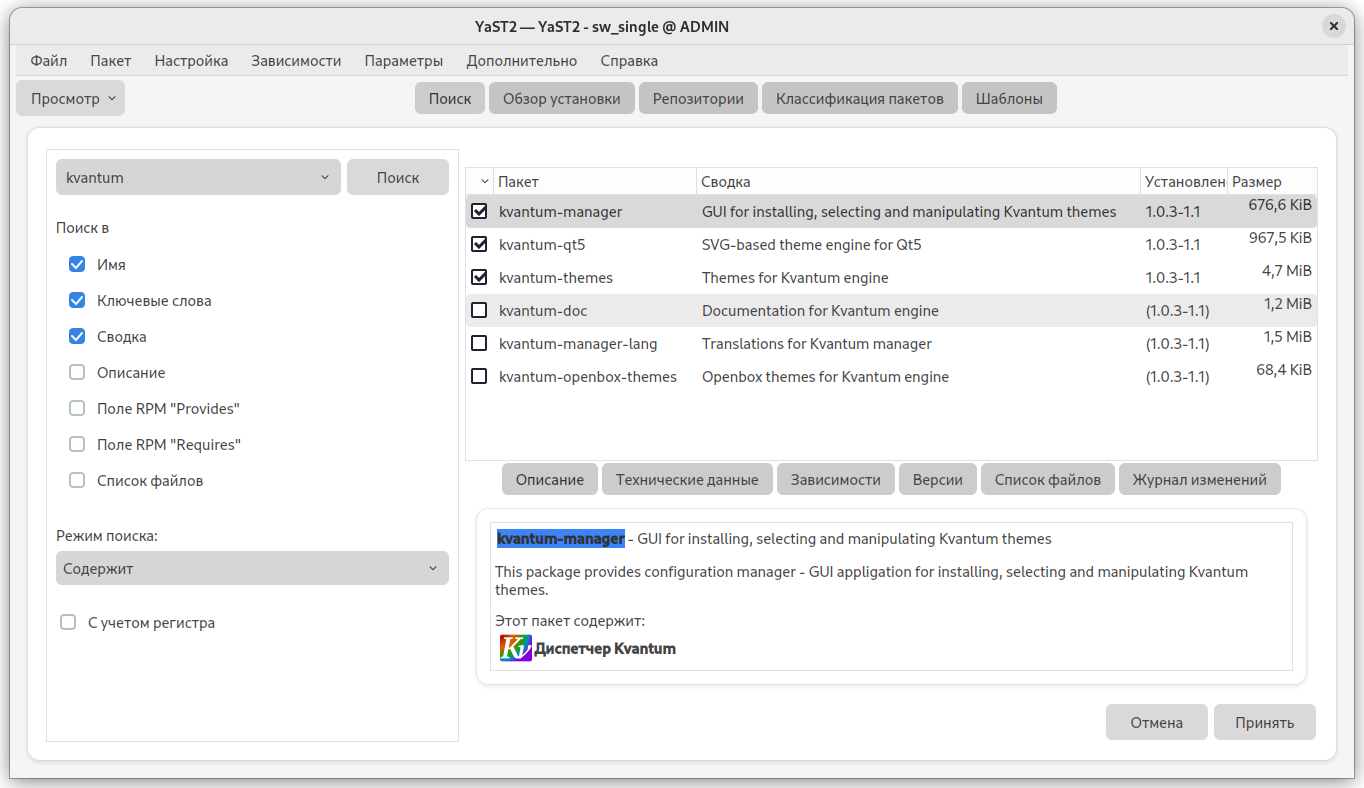Select the kvantum-manager package name

point(561,212)
